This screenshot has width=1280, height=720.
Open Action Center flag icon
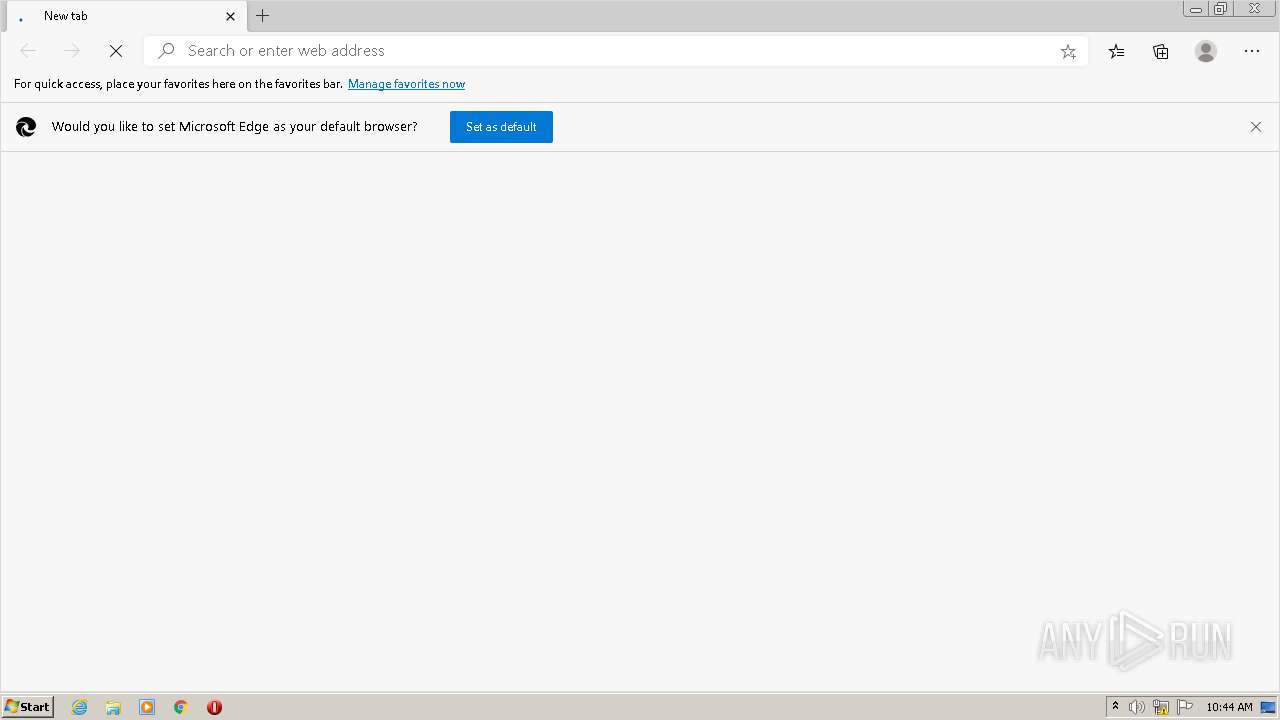coord(1185,707)
